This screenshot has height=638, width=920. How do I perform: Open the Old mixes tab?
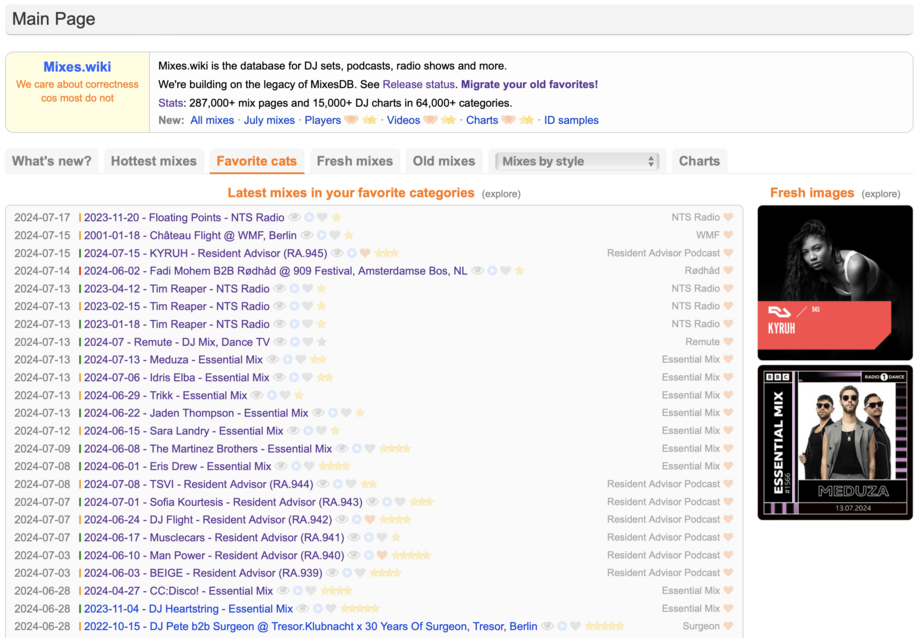click(x=444, y=161)
